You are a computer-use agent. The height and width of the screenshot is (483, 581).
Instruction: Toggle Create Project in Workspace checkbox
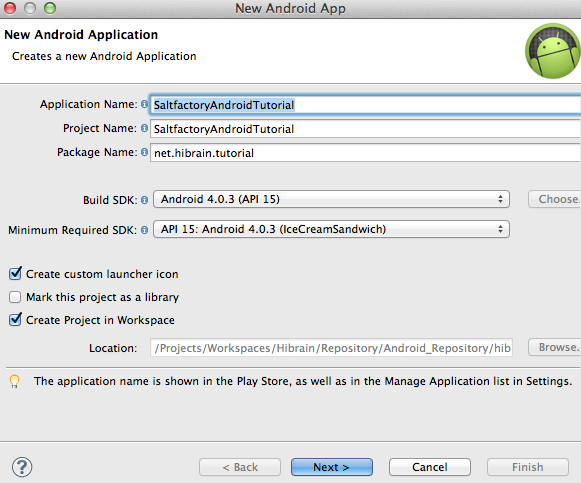pos(15,319)
